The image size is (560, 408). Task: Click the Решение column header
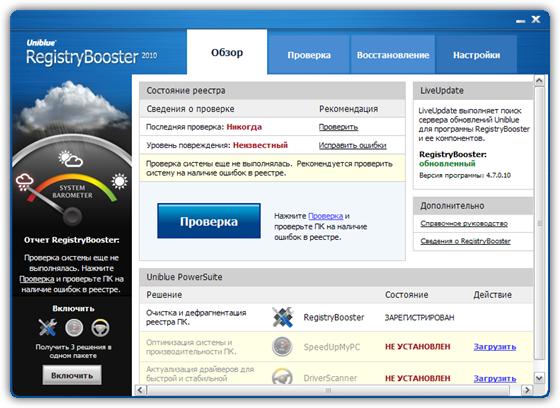164,295
